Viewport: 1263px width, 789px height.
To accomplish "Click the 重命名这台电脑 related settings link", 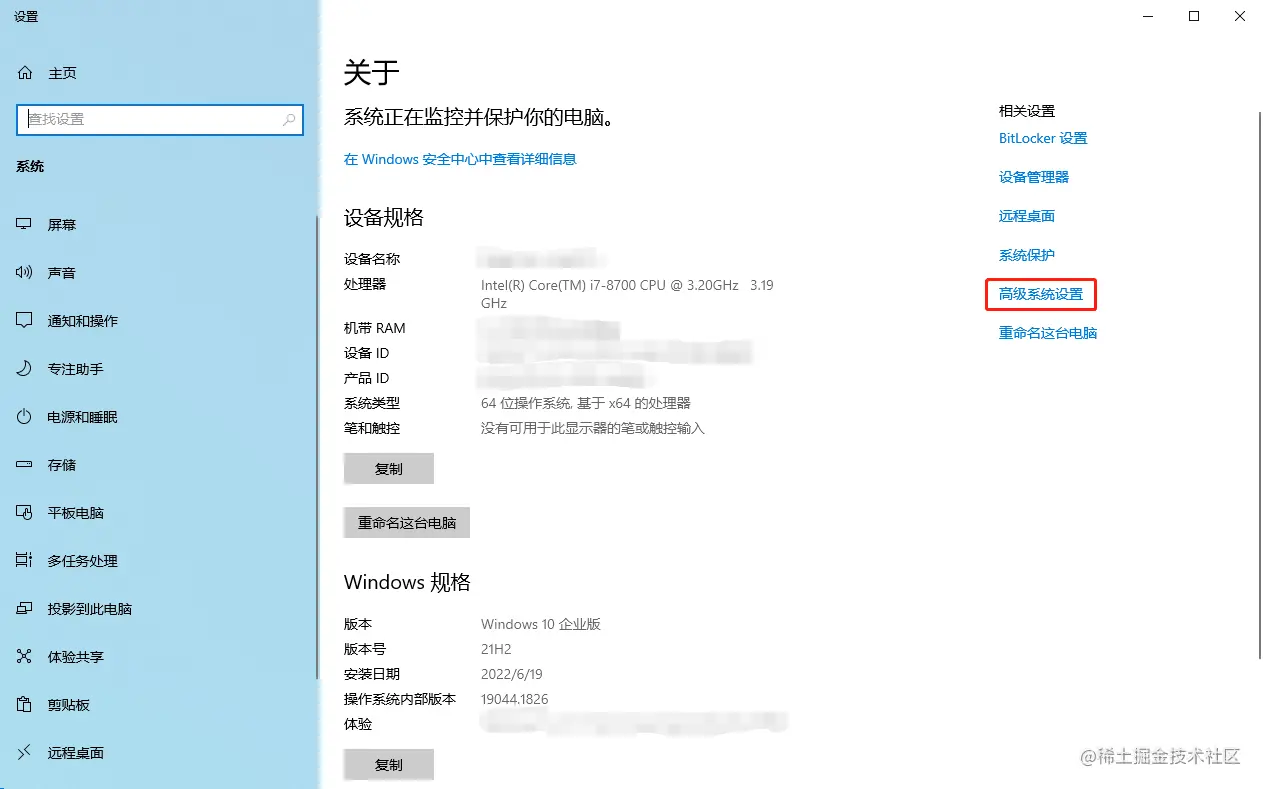I will point(1048,333).
